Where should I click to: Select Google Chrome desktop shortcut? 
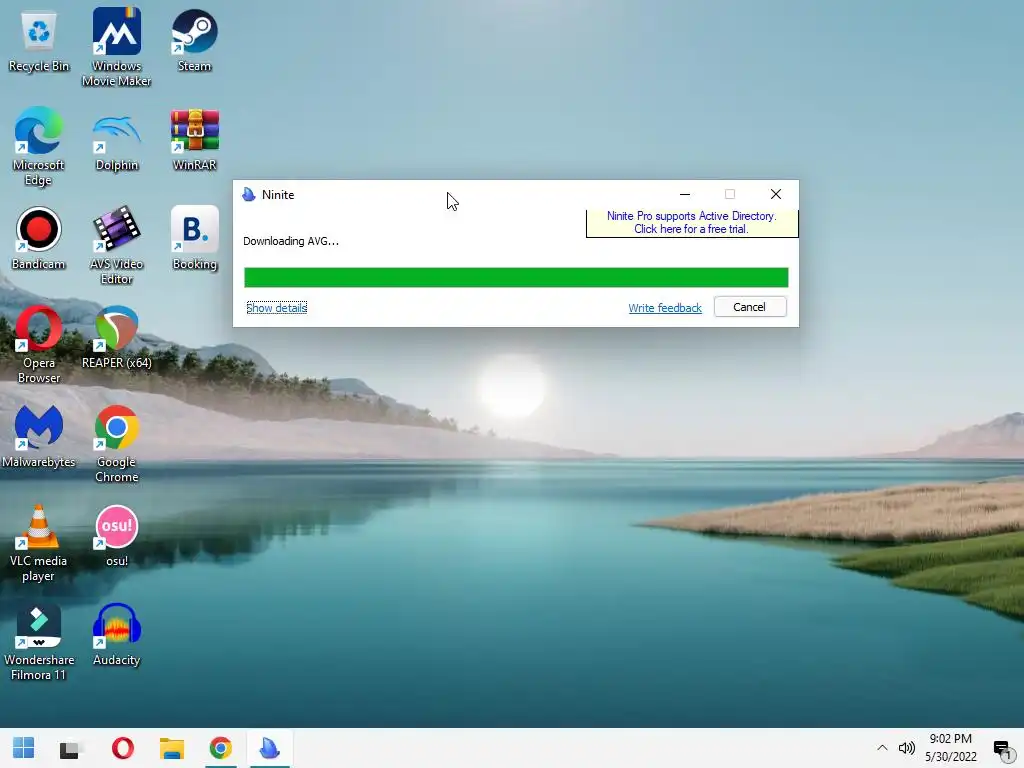[116, 444]
